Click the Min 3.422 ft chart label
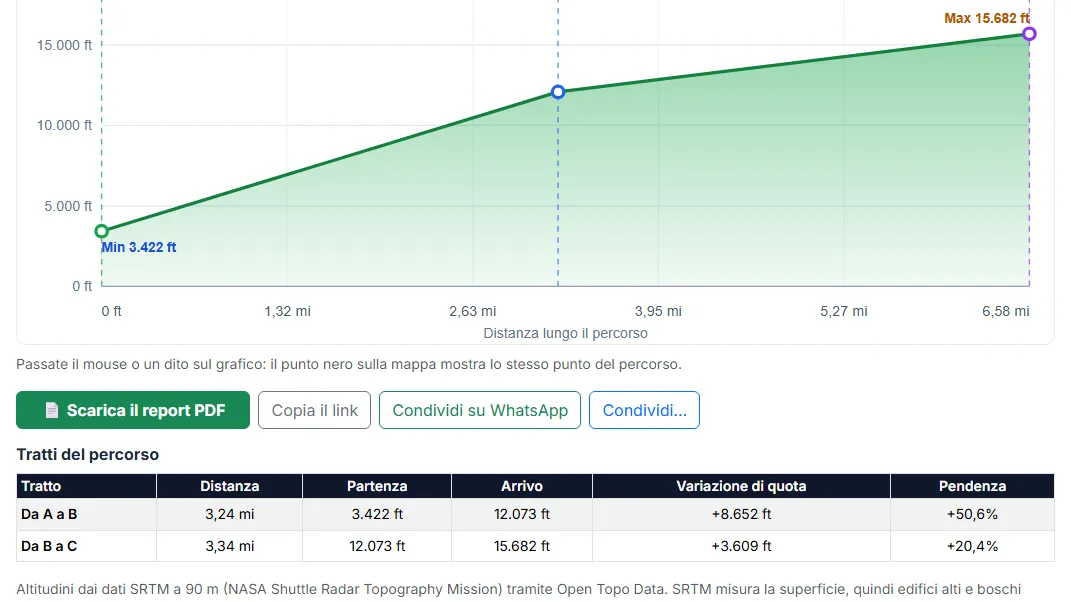This screenshot has width=1071, height=602. pos(139,247)
